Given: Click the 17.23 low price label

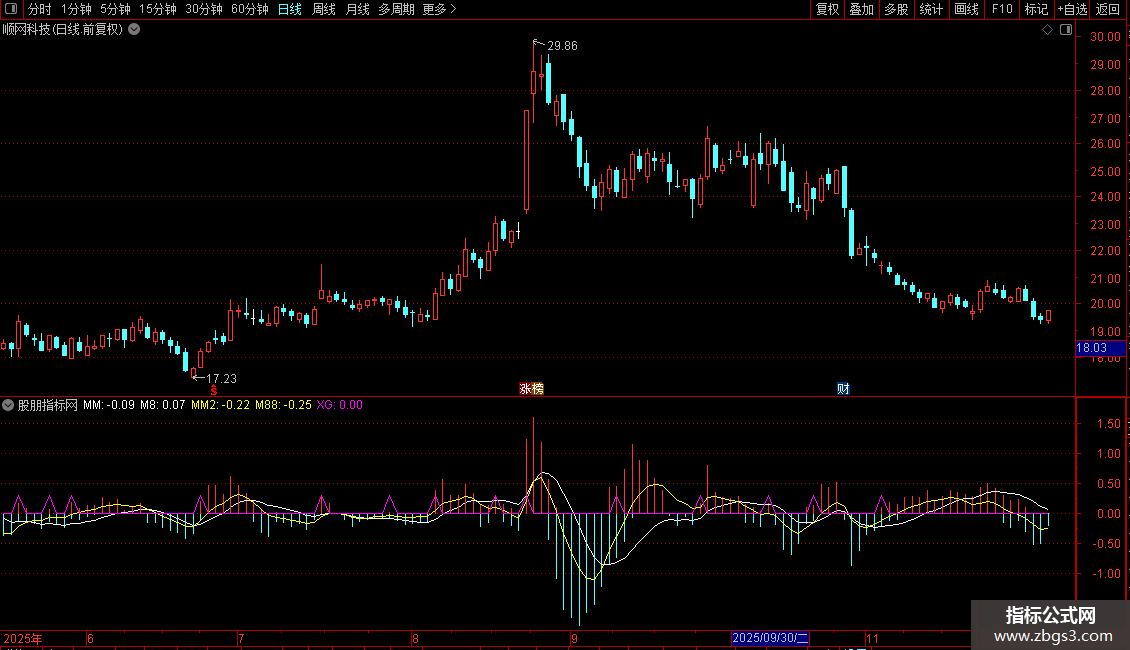Looking at the screenshot, I should coord(221,378).
